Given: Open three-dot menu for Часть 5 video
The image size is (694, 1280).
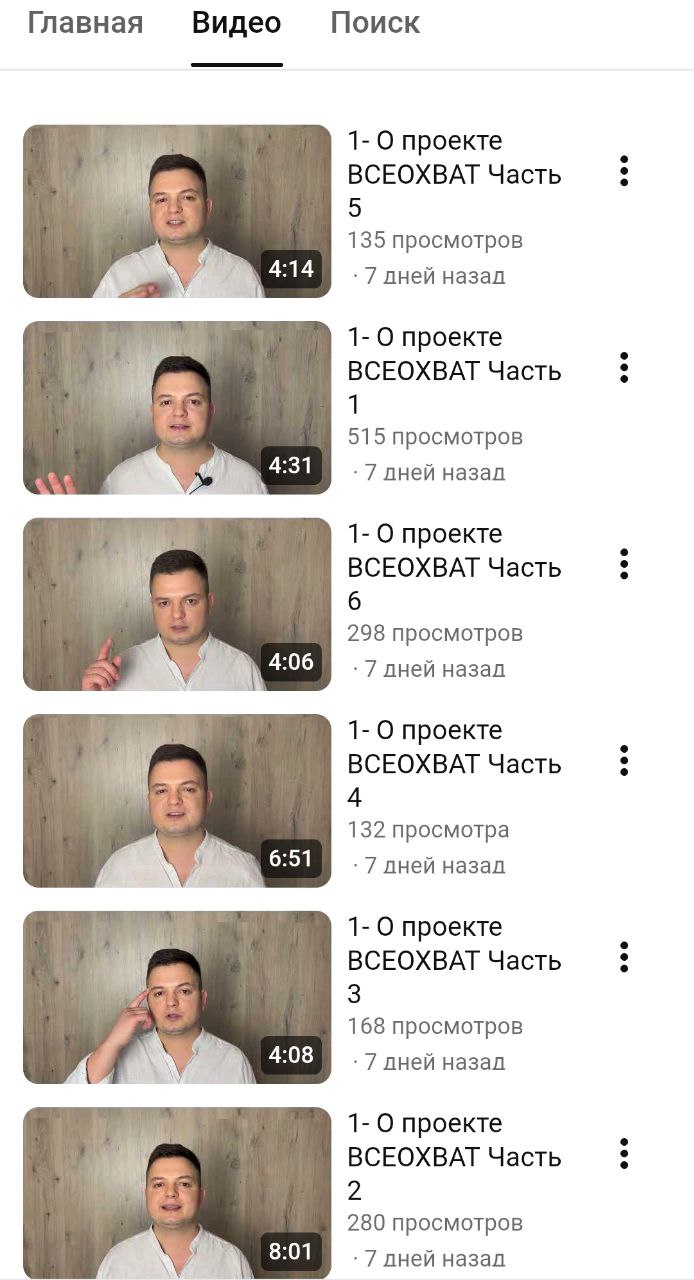Looking at the screenshot, I should click(624, 171).
